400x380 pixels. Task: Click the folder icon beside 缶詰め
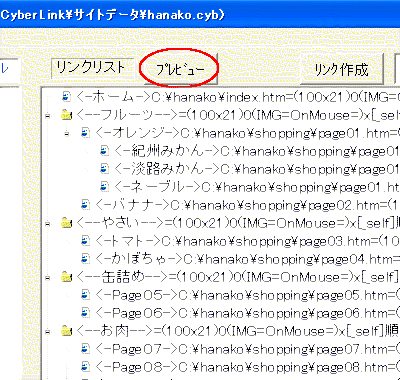click(67, 277)
